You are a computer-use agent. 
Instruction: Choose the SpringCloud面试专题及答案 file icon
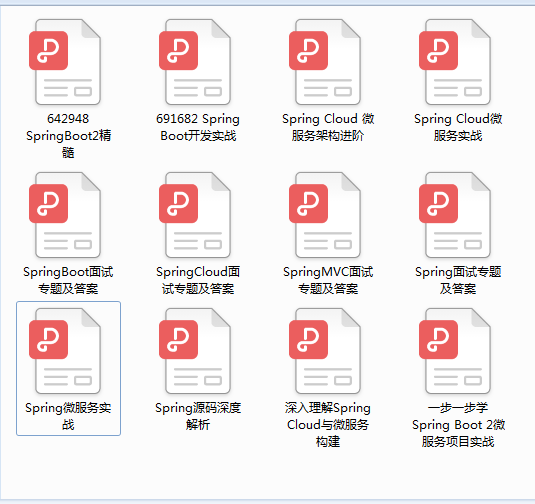pyautogui.click(x=195, y=215)
